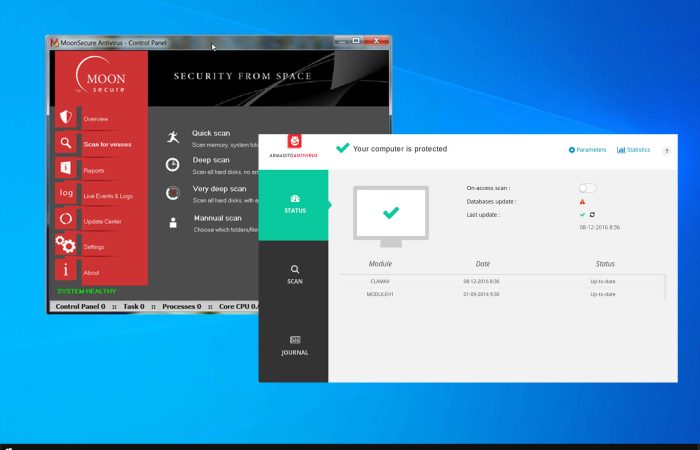Open Settings gears icon in MoonSecure
The image size is (700, 450).
66,244
